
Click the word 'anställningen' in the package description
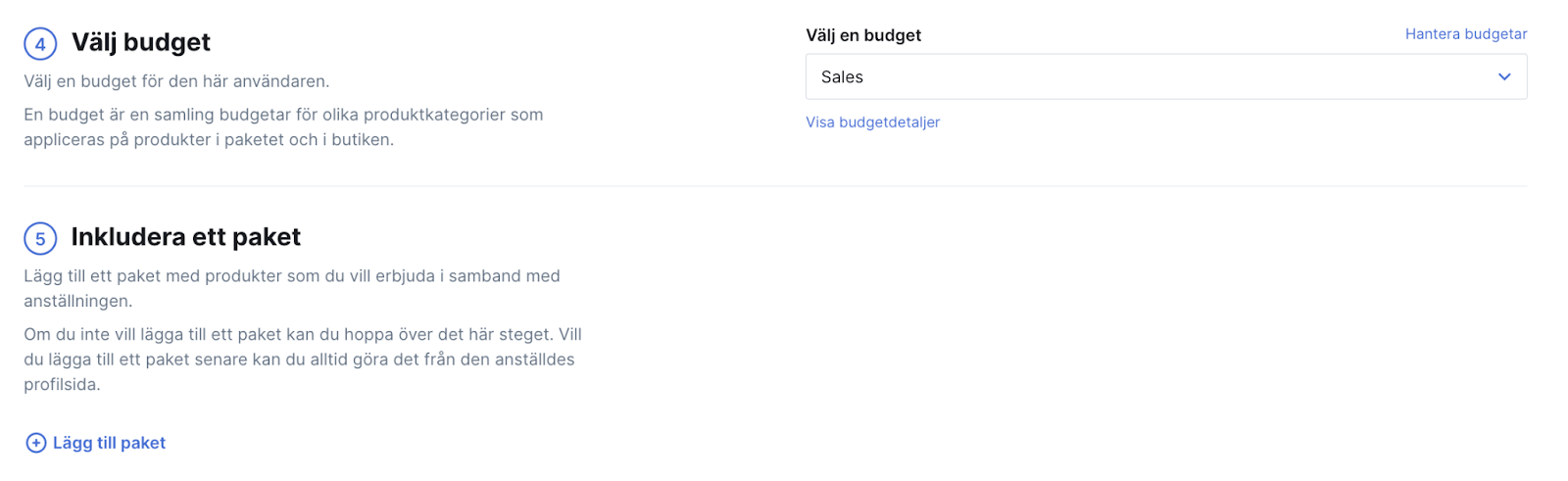(x=75, y=301)
